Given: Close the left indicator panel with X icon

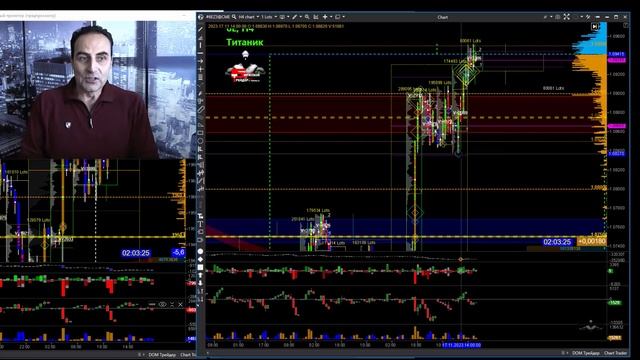Looking at the screenshot, I should [x=180, y=304].
